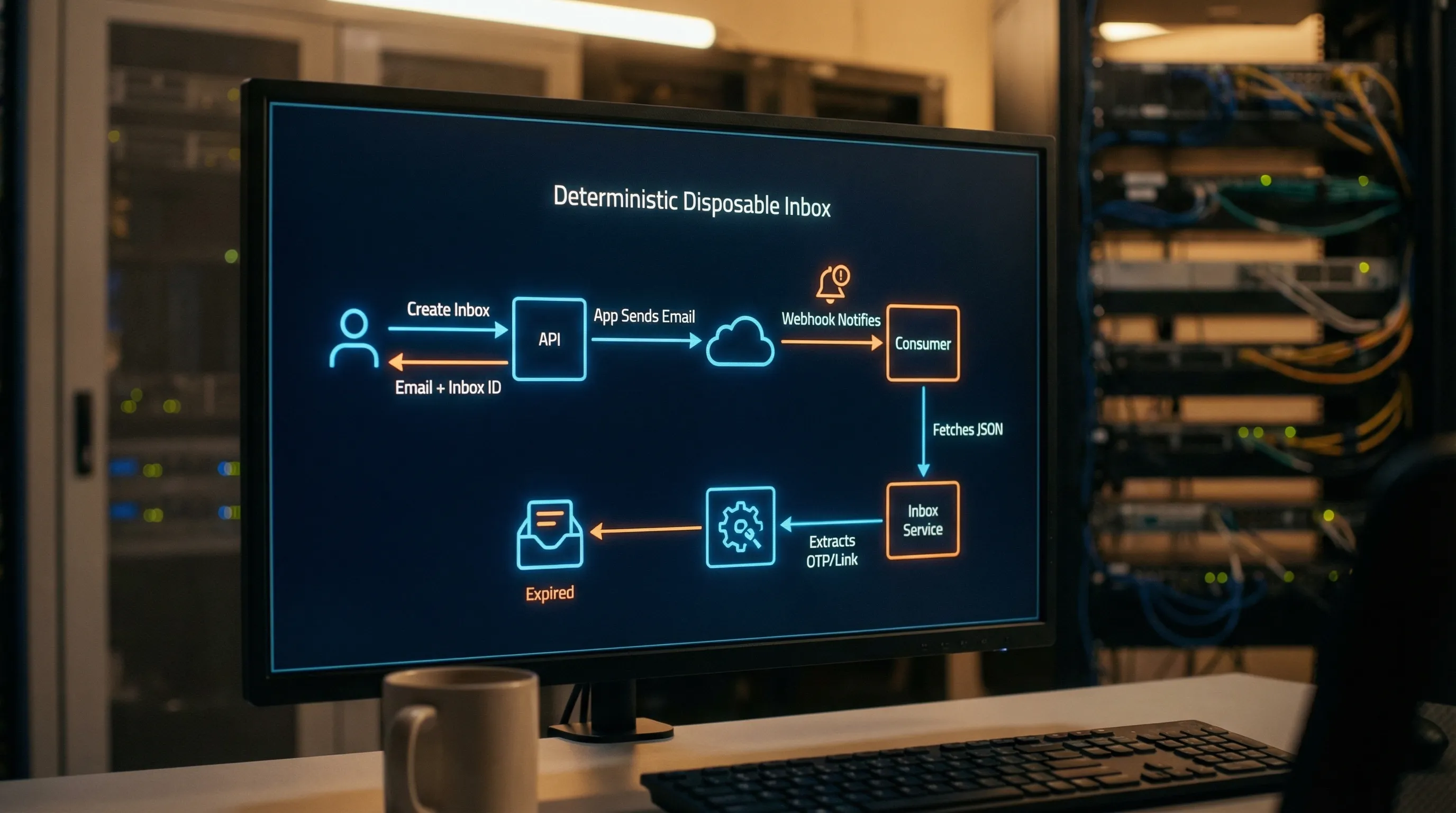Click the Expired caption text

549,592
